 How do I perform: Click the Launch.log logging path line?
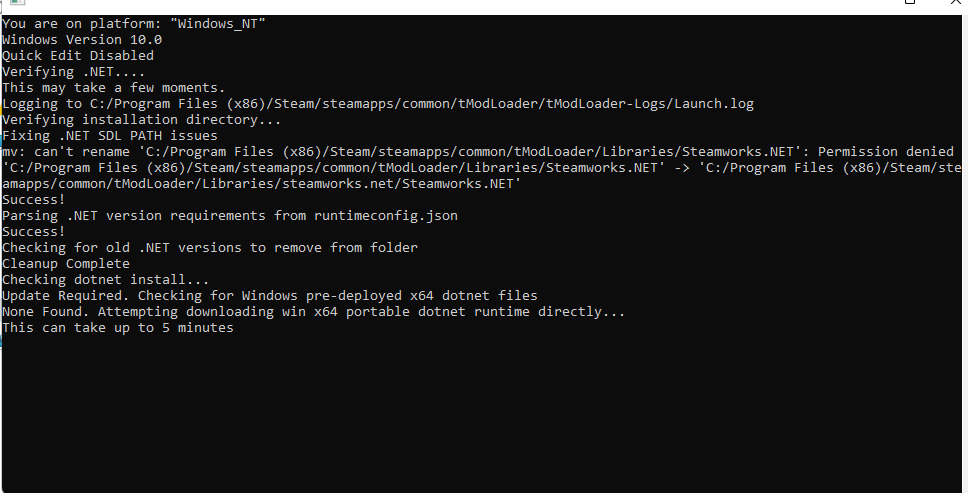[x=378, y=103]
